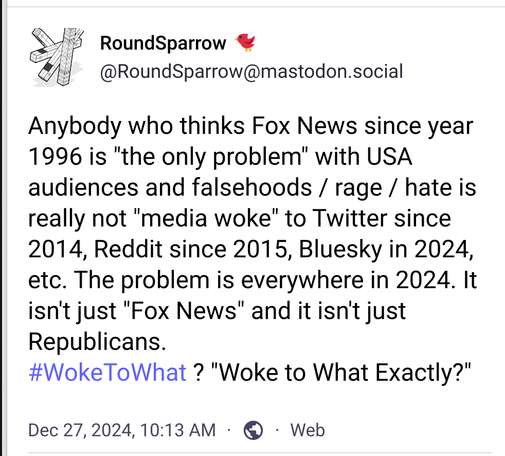Image resolution: width=505 pixels, height=456 pixels.
Task: Click the word everywhere in the post
Action: pos(302,281)
